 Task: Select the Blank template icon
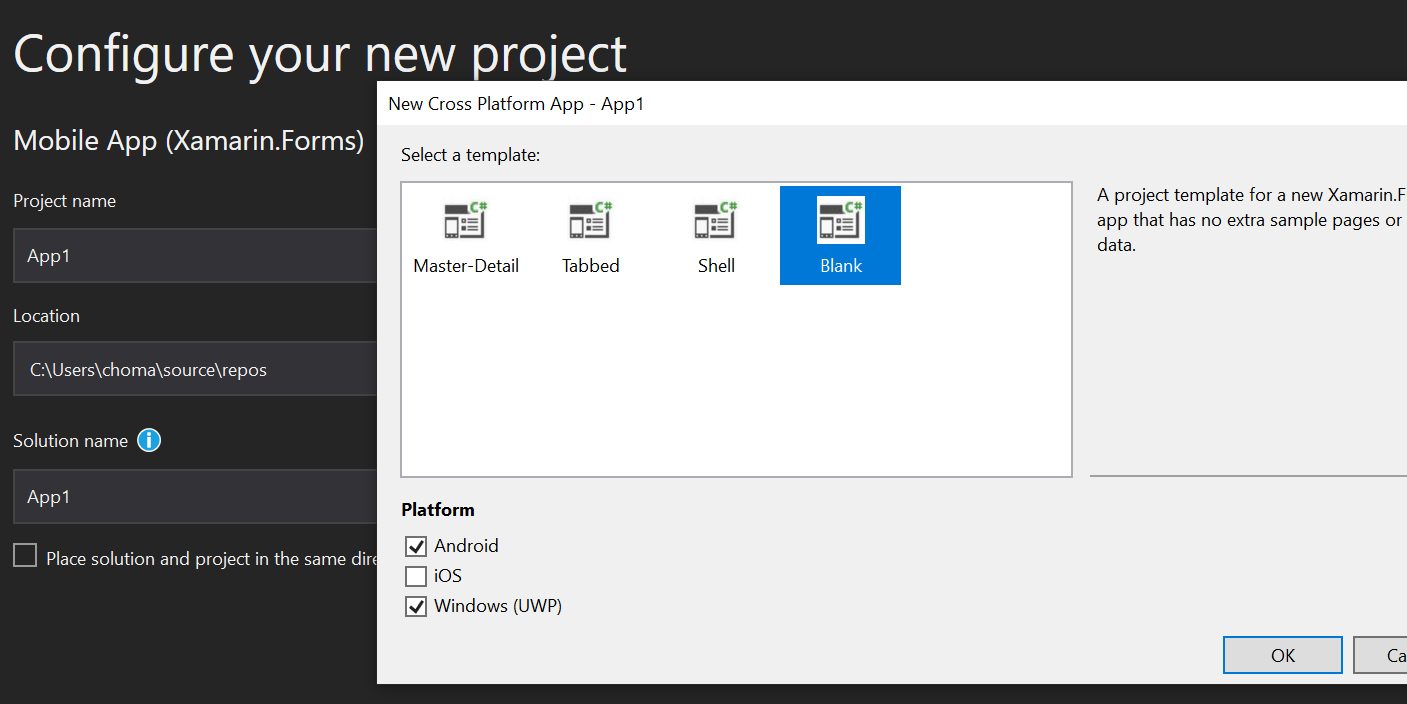pyautogui.click(x=841, y=220)
